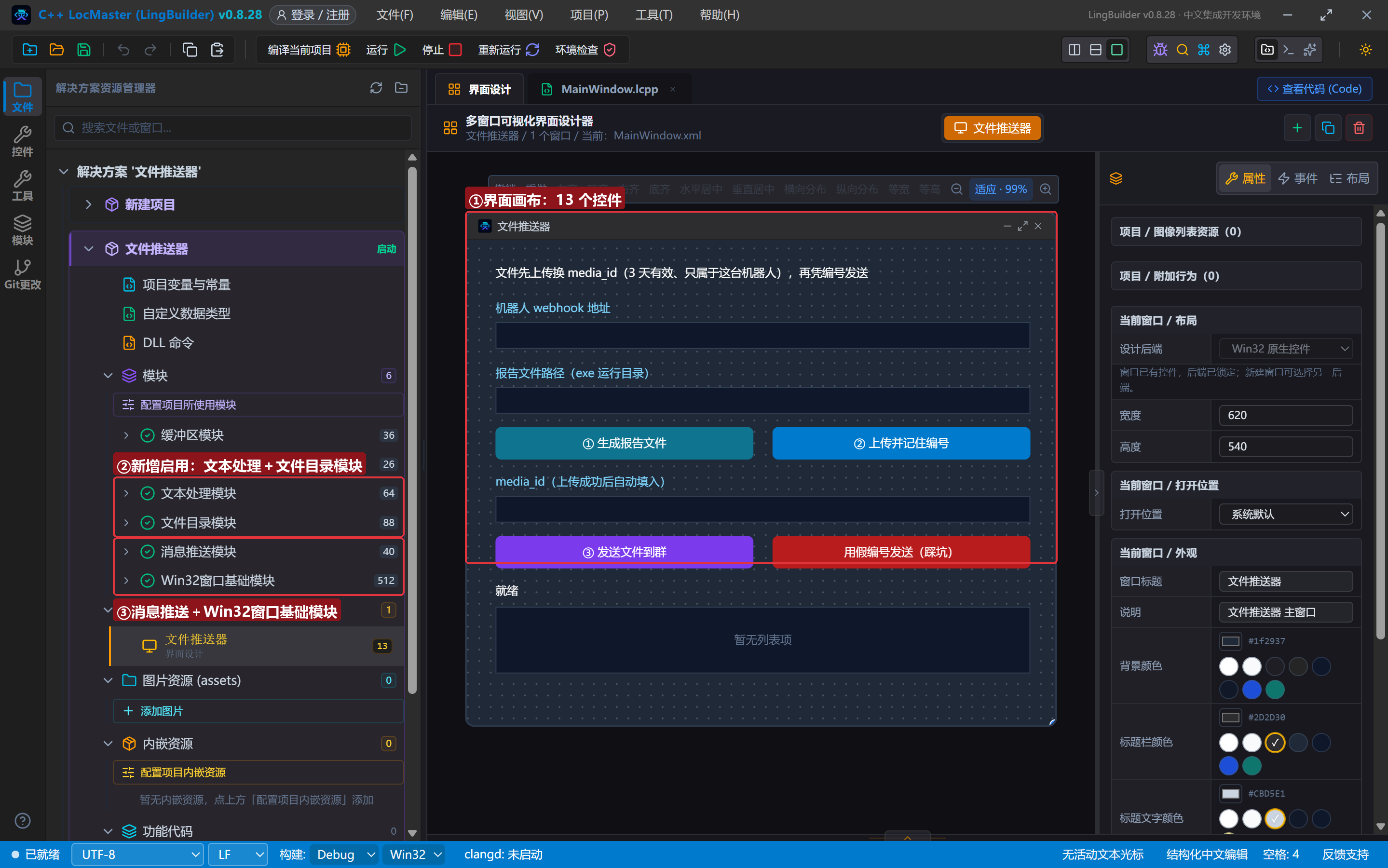
Task: Open the 文件(F) menu
Action: (395, 15)
